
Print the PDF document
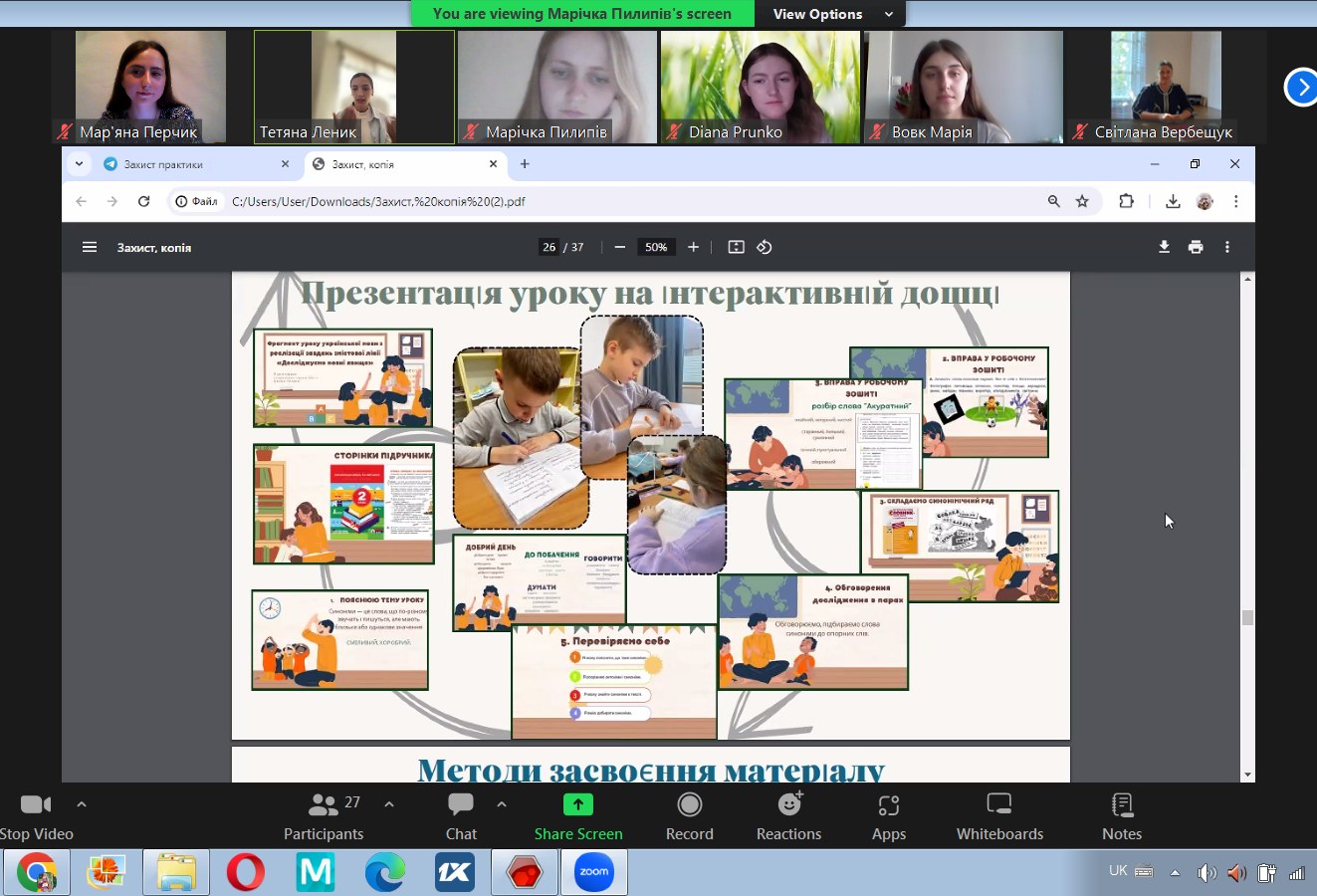(x=1196, y=247)
